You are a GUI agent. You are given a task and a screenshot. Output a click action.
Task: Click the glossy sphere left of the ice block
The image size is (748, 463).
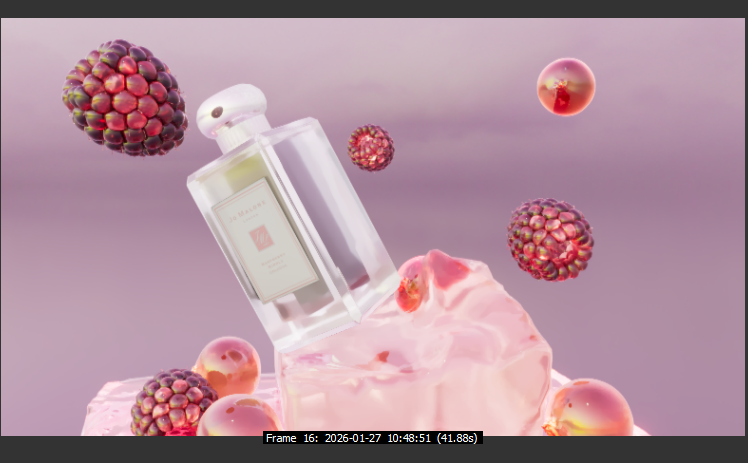pos(227,365)
